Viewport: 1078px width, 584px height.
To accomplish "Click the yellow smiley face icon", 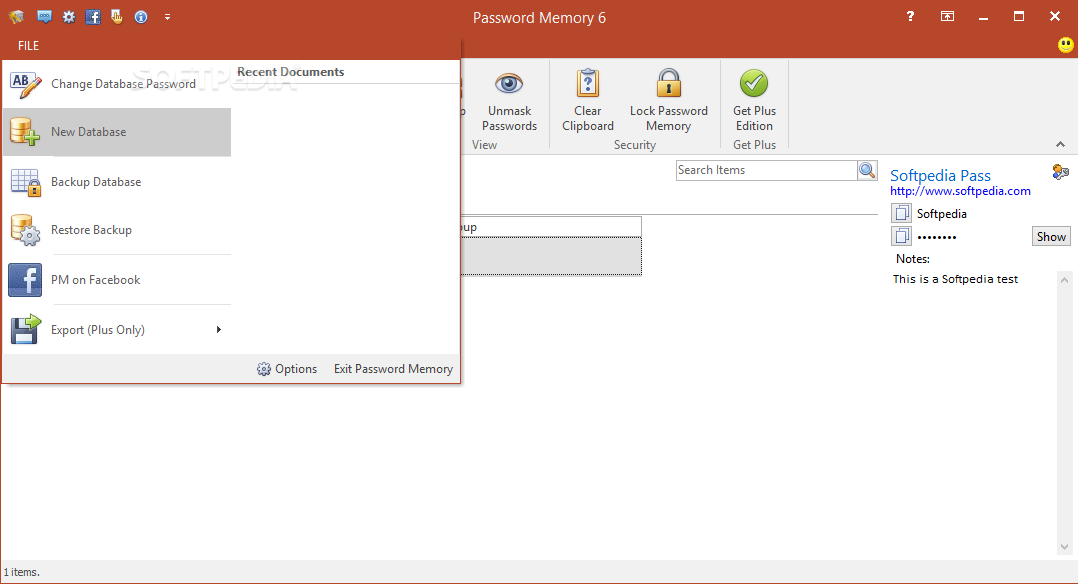I will coord(1065,45).
